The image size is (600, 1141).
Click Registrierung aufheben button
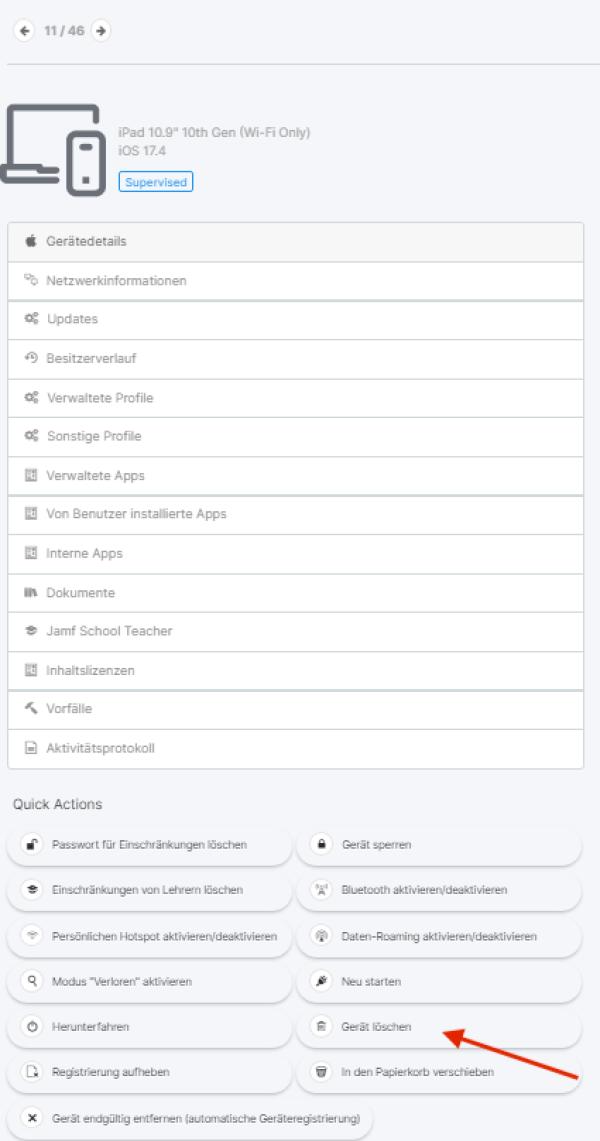pos(150,1072)
